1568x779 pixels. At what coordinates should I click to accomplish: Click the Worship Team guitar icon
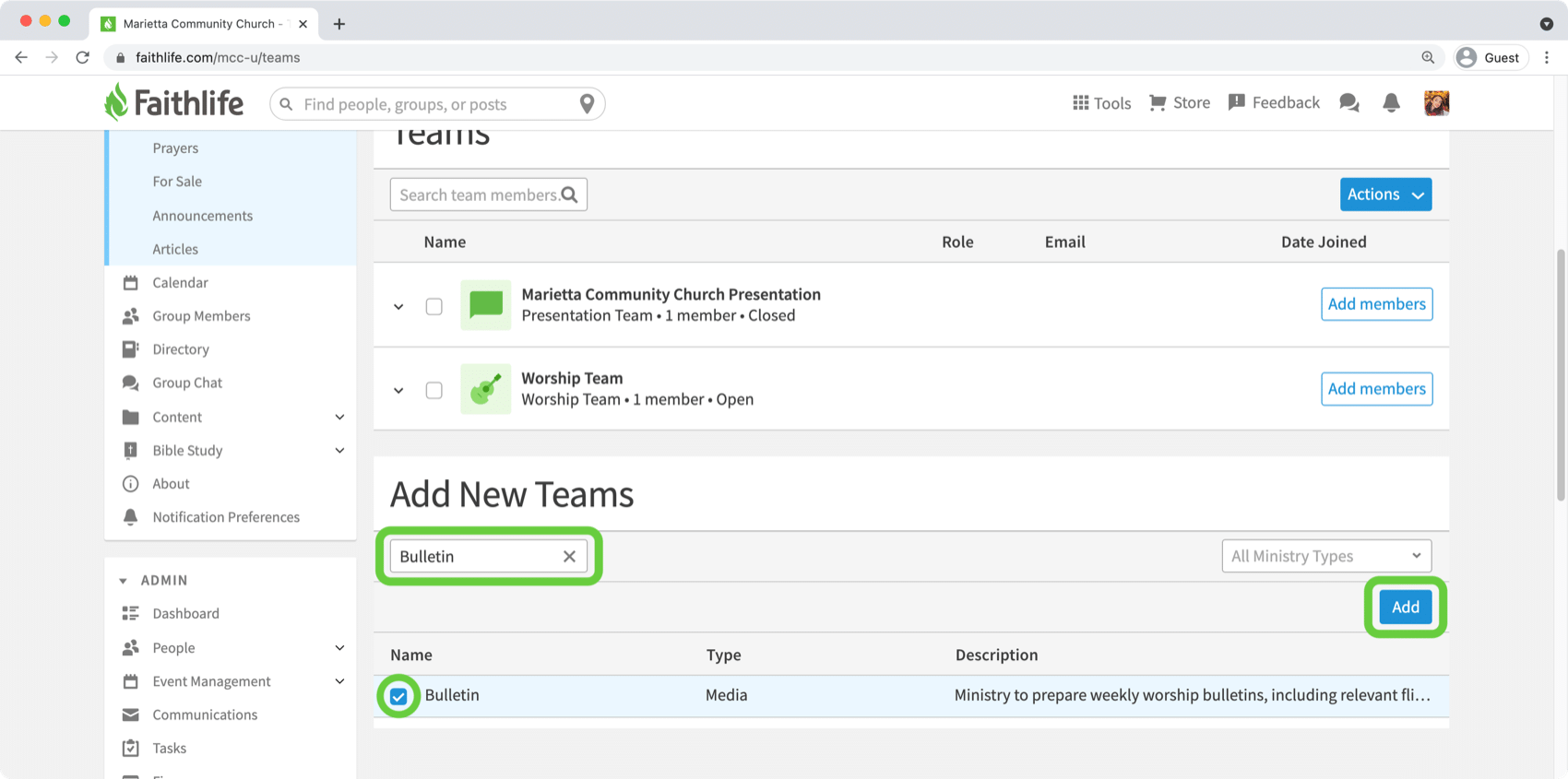(485, 389)
